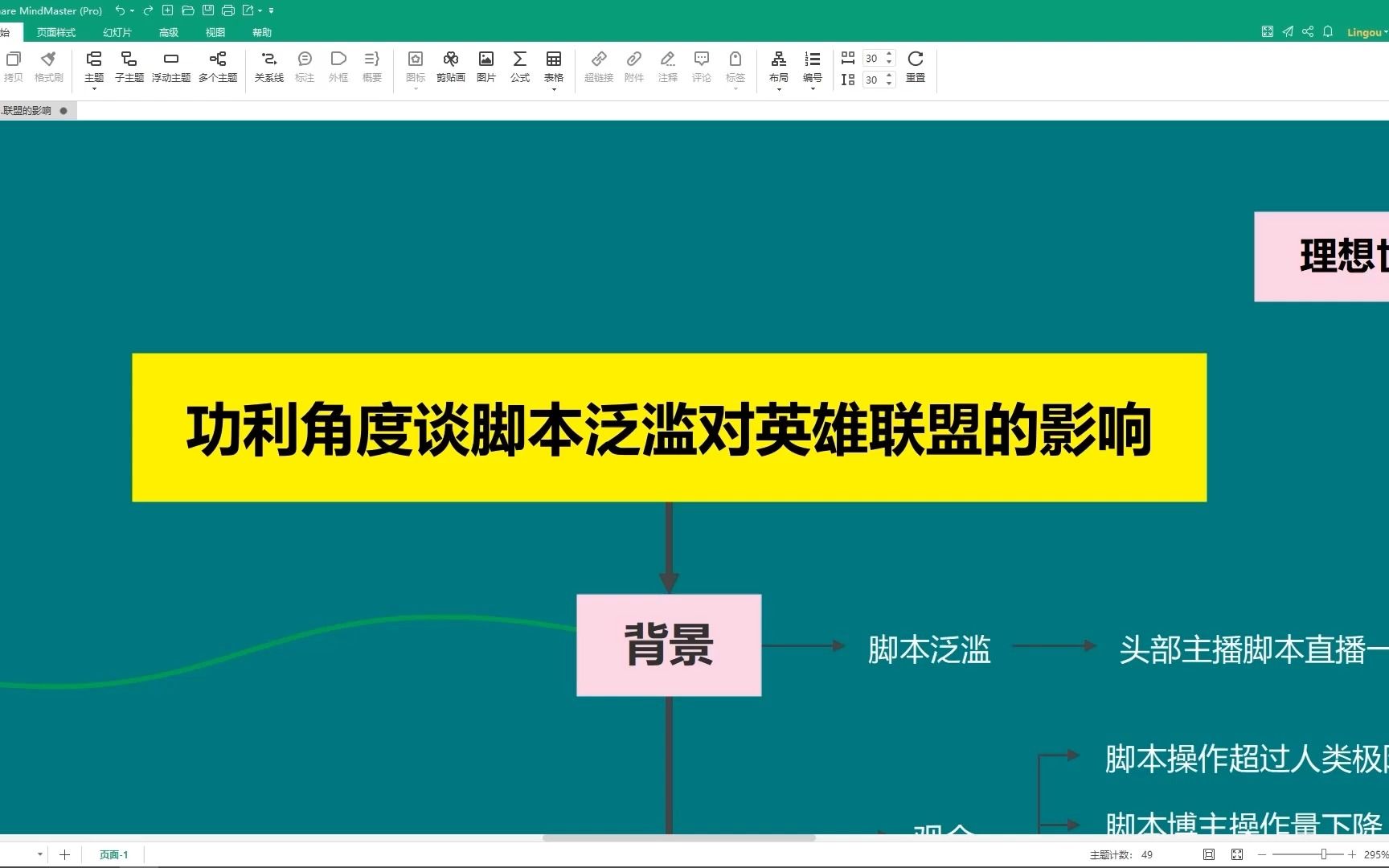Click the Undo arrow in the title bar
Viewport: 1389px width, 868px height.
[120, 10]
